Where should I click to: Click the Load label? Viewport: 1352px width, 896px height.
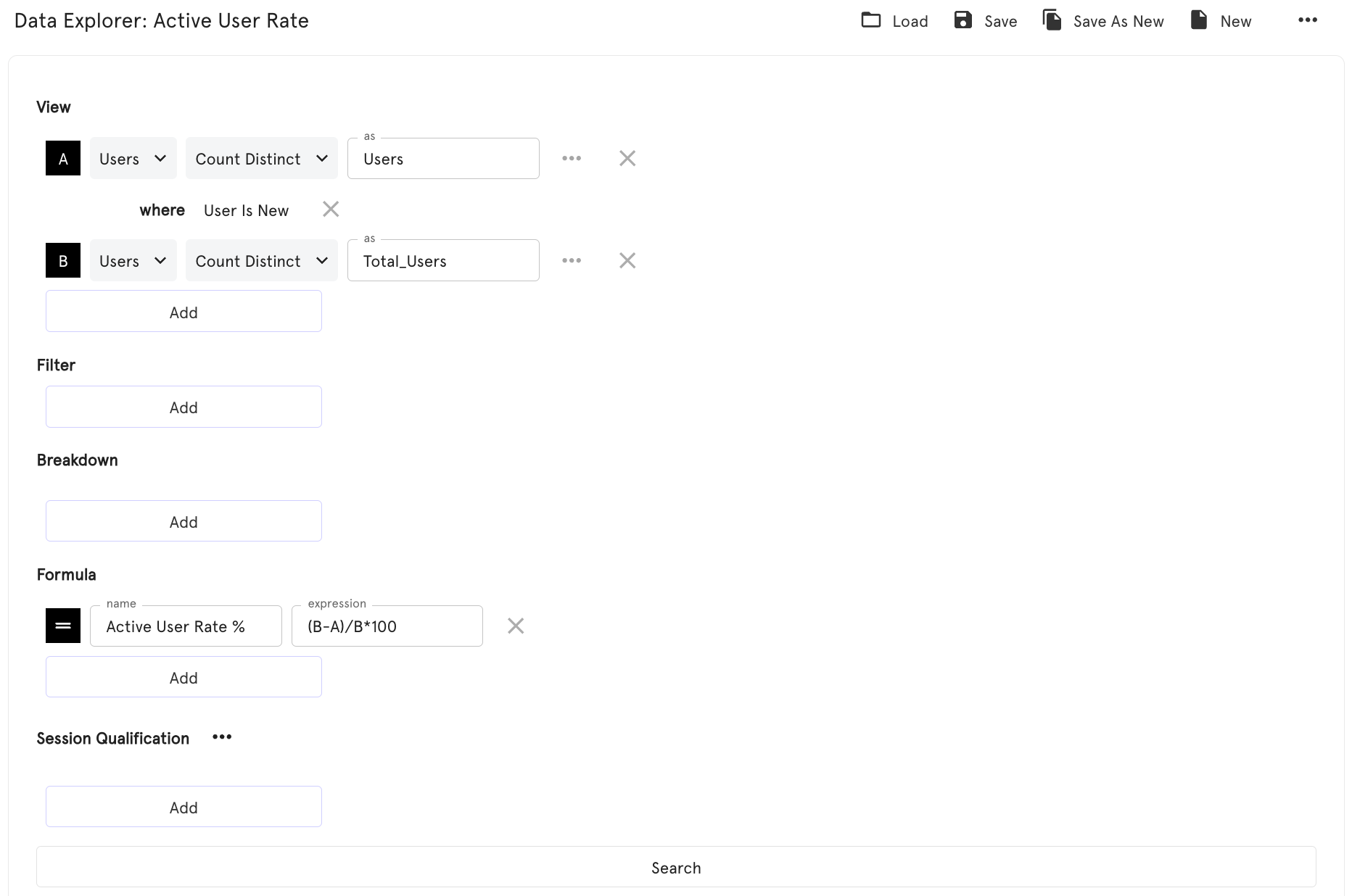coord(910,22)
